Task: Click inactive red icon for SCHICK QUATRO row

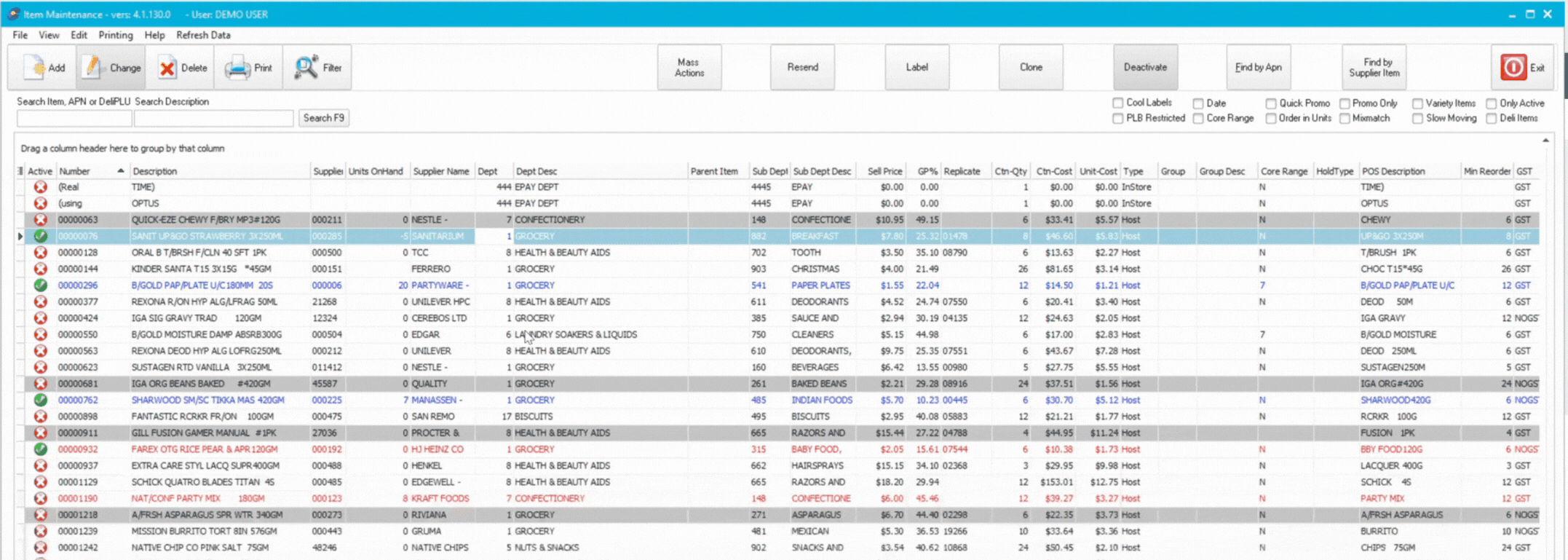Action: [x=41, y=482]
